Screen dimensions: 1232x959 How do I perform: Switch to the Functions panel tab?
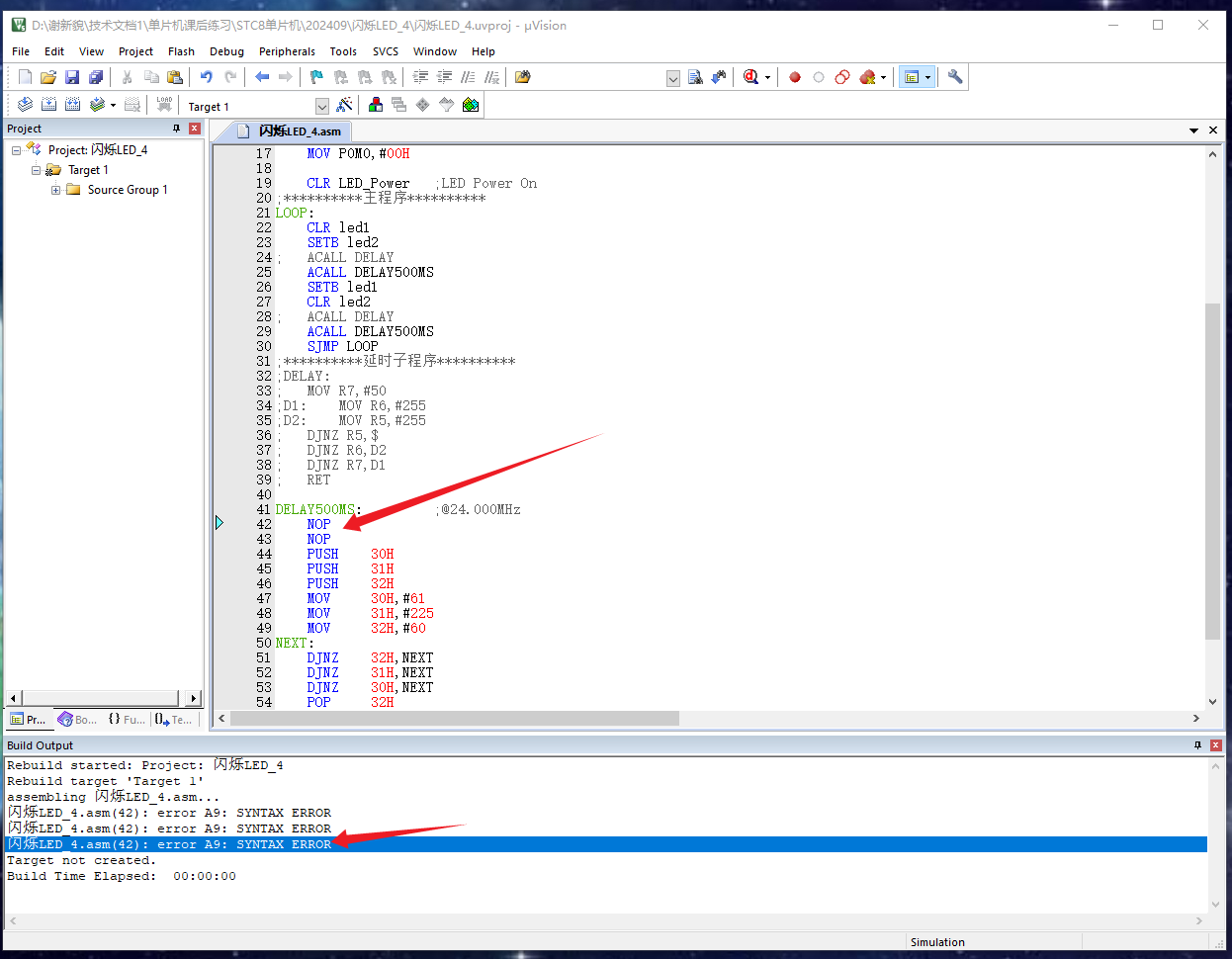tap(127, 720)
